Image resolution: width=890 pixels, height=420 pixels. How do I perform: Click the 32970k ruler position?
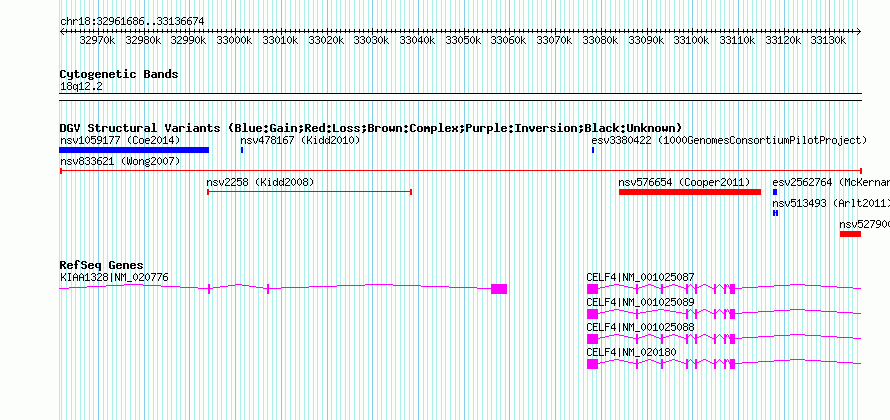98,41
